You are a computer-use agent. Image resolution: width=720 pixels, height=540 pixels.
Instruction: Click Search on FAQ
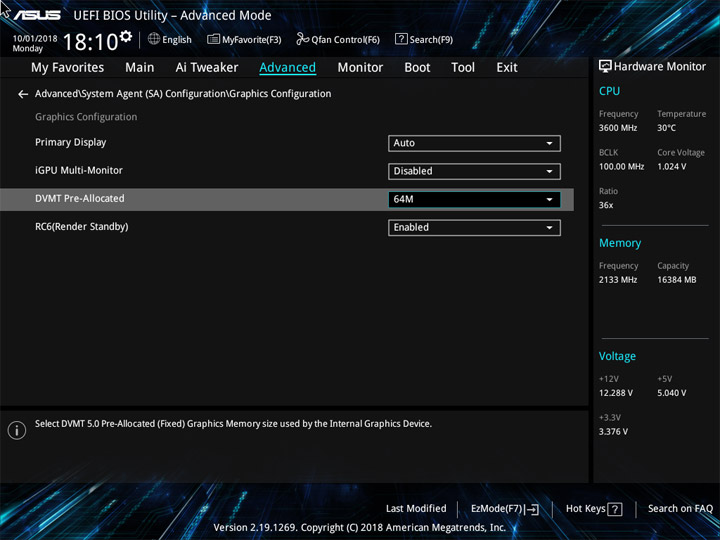tap(680, 509)
